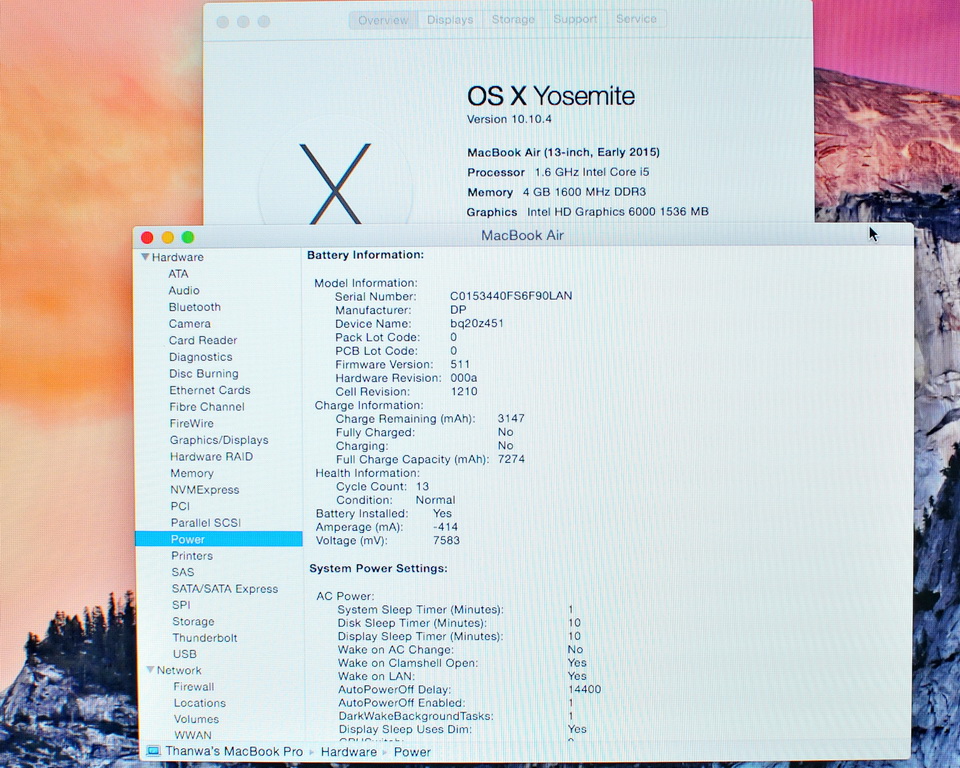
Task: Select WWAN under Network
Action: click(x=192, y=735)
